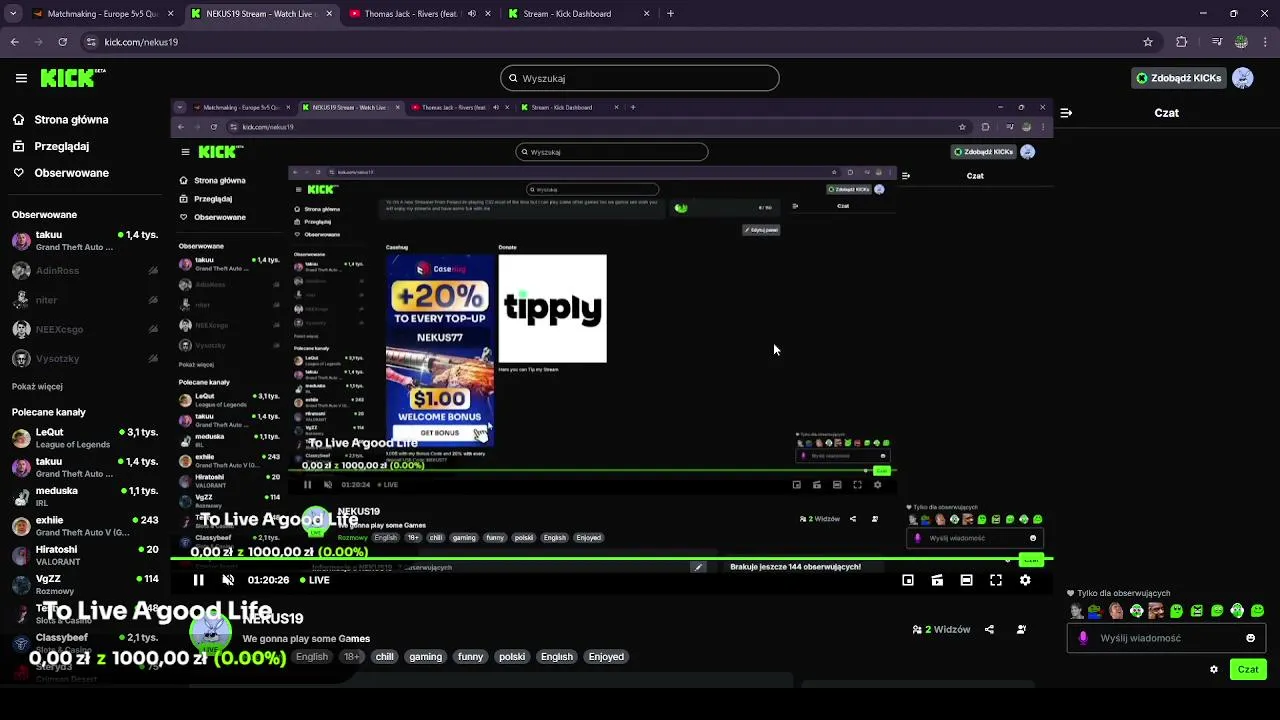
Task: Send message with Czat button
Action: tap(1248, 670)
